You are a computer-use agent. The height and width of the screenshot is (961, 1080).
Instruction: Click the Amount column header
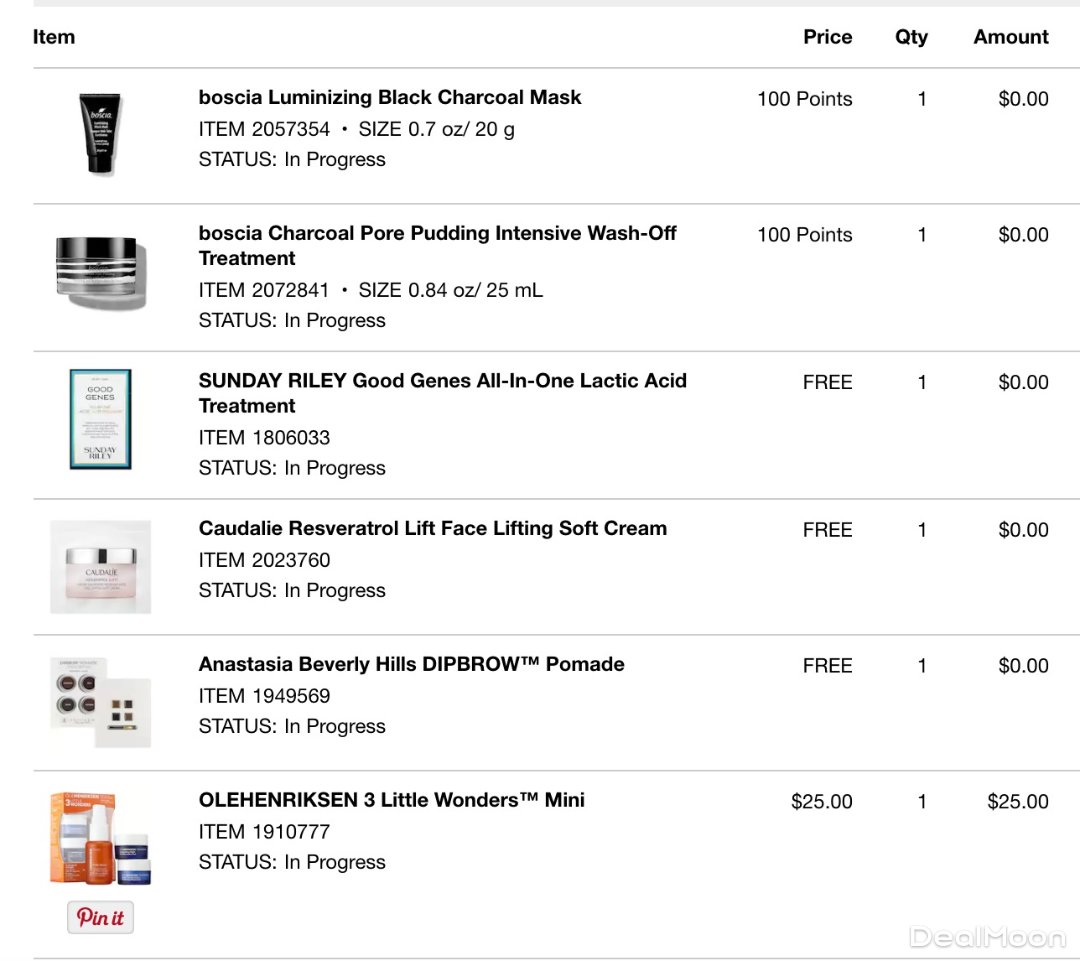pos(1010,38)
